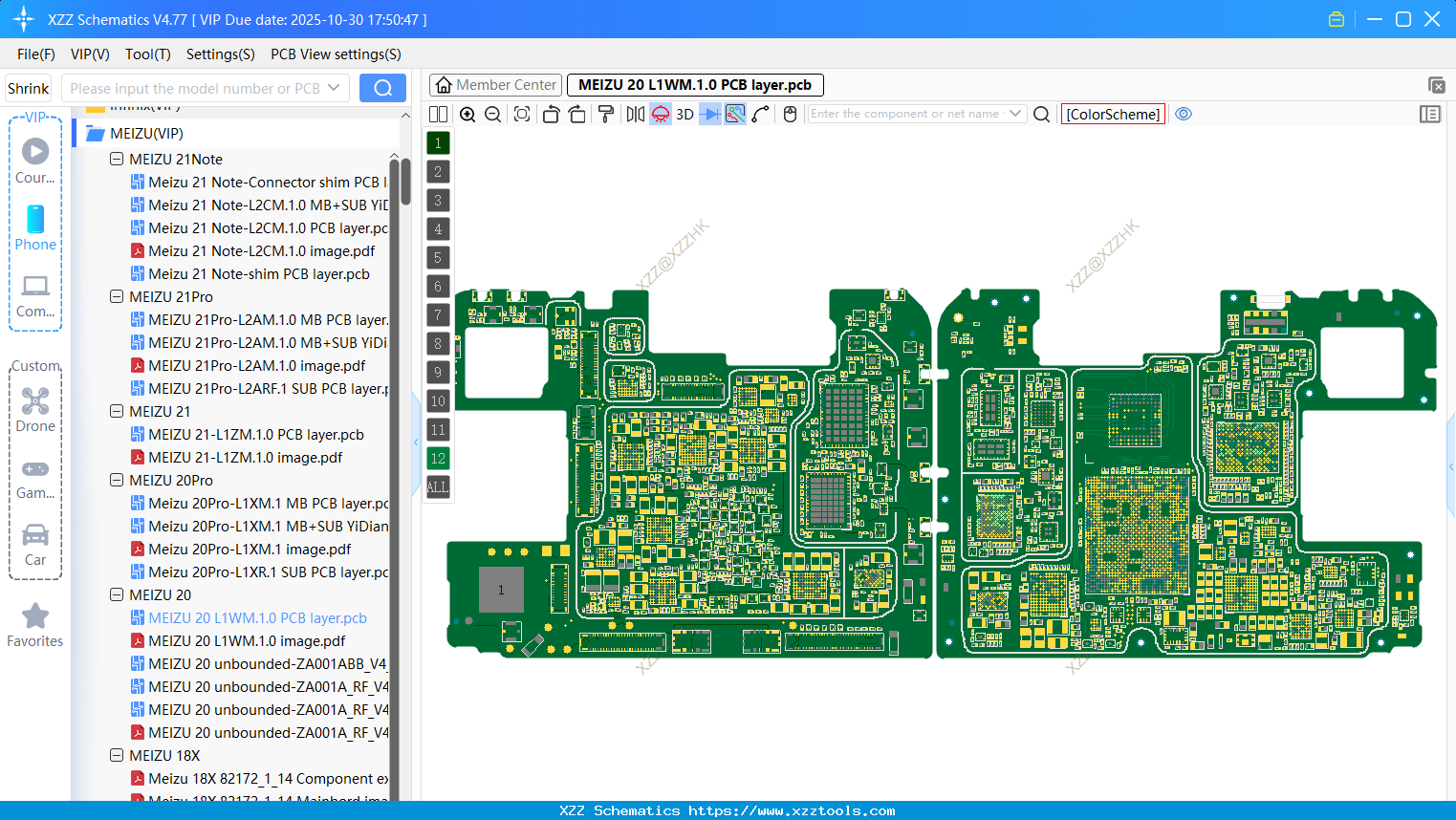Collapse the MEIZU 20 tree node

tap(117, 594)
